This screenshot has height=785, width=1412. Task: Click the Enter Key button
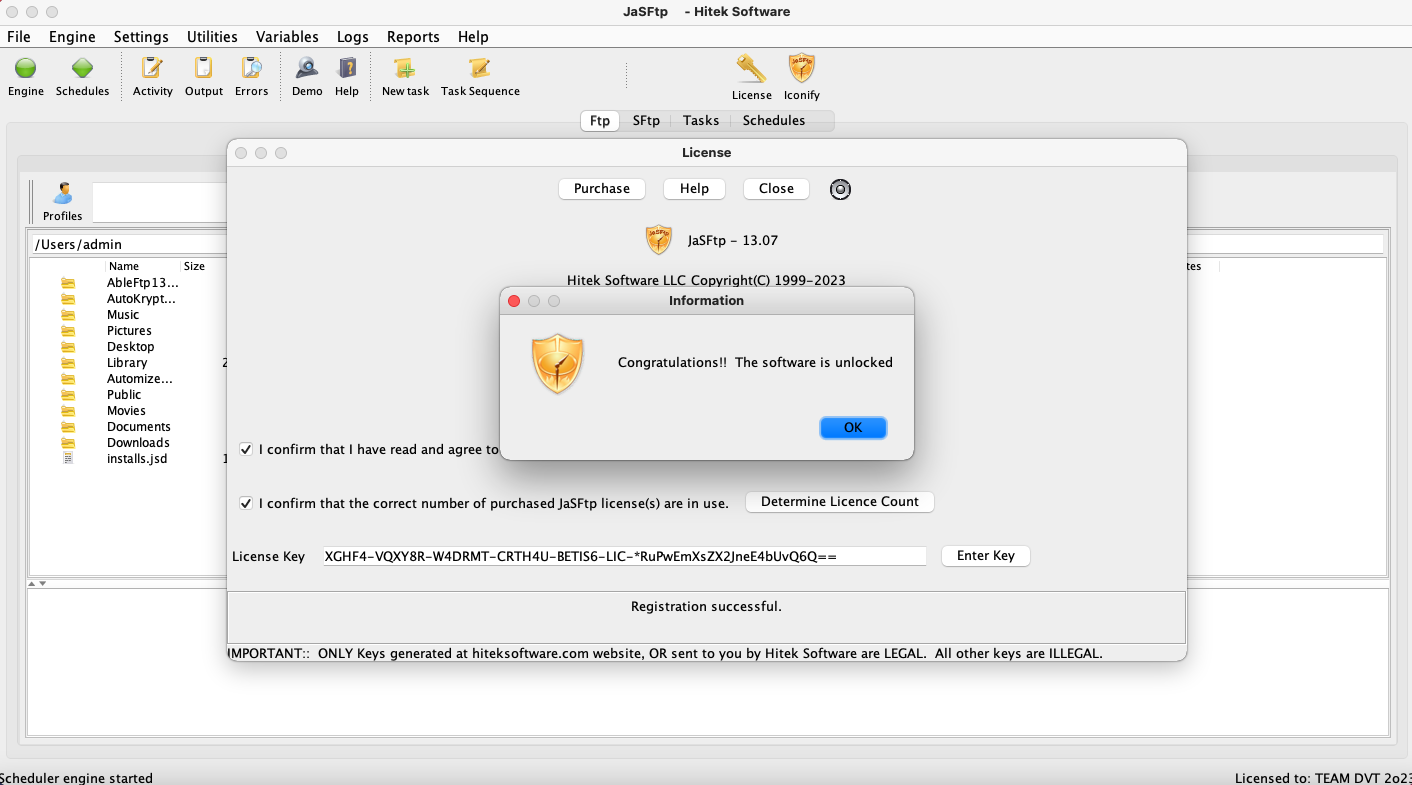985,556
